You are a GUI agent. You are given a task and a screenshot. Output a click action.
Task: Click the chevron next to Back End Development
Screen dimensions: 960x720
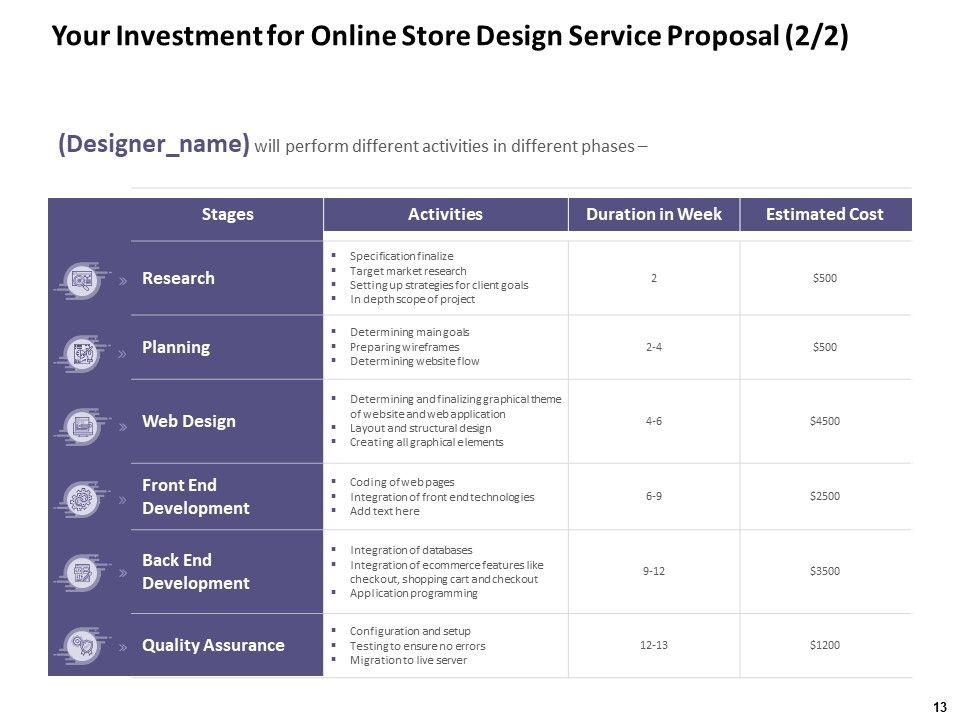[123, 573]
